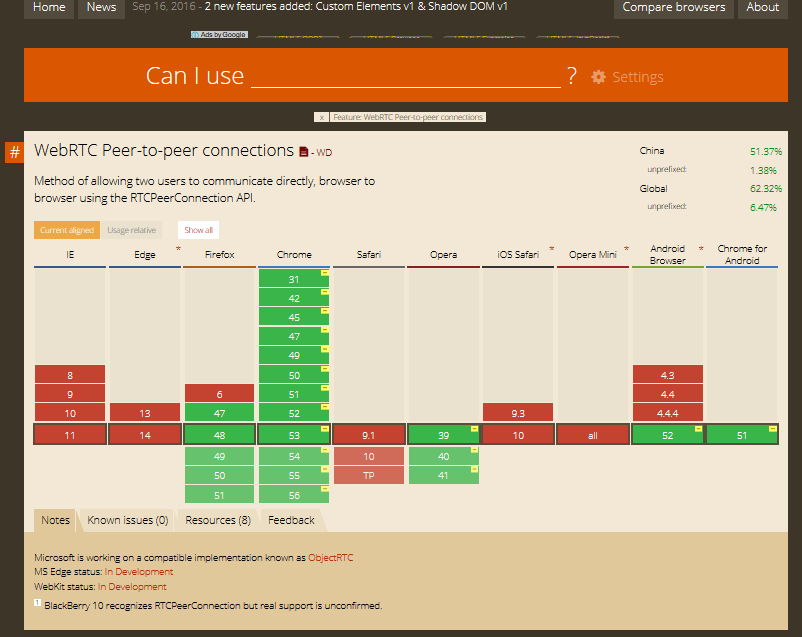Click the IE column header

point(70,254)
